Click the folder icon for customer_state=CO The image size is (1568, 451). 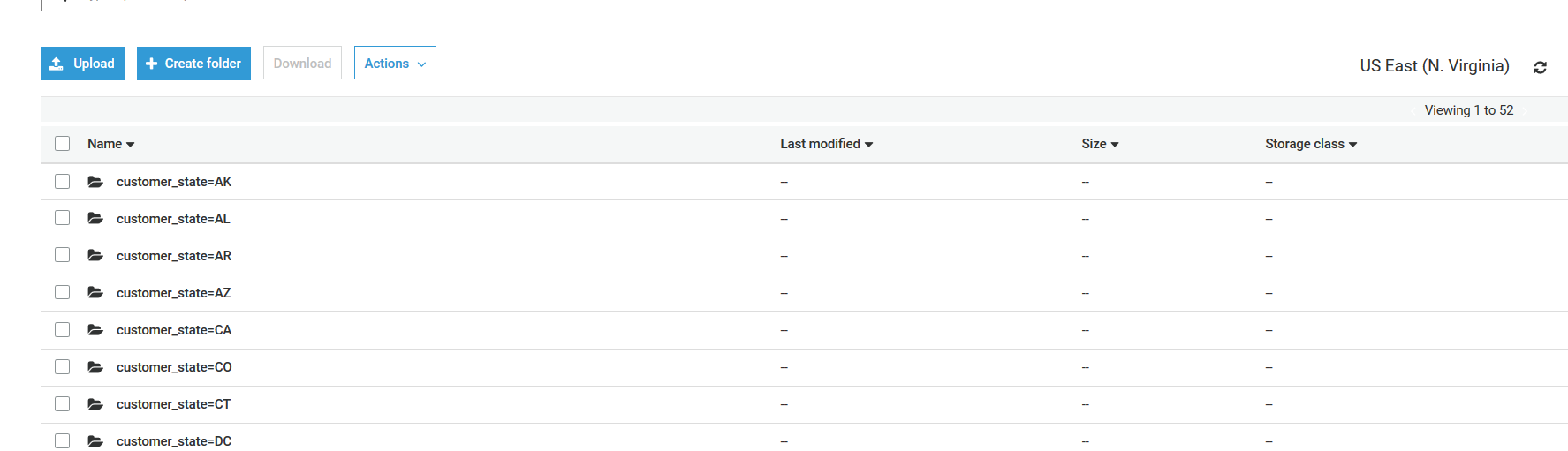coord(95,367)
